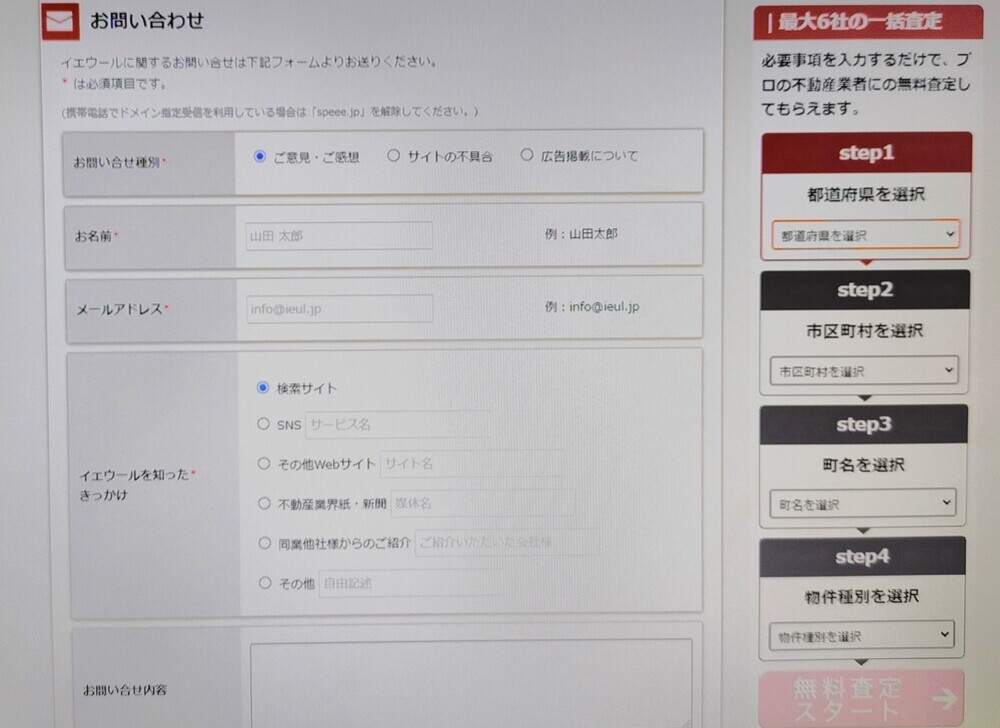Click the 都道府県を選択 step title
This screenshot has width=1000, height=728.
coord(866,194)
